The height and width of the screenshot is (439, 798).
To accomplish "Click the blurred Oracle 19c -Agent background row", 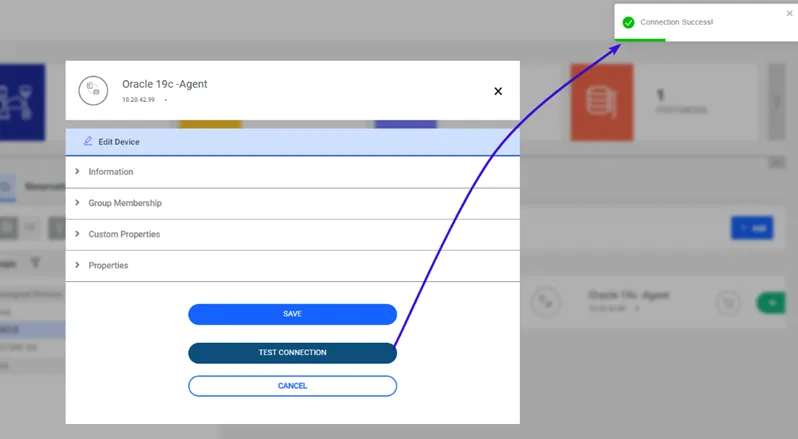I will [x=654, y=302].
